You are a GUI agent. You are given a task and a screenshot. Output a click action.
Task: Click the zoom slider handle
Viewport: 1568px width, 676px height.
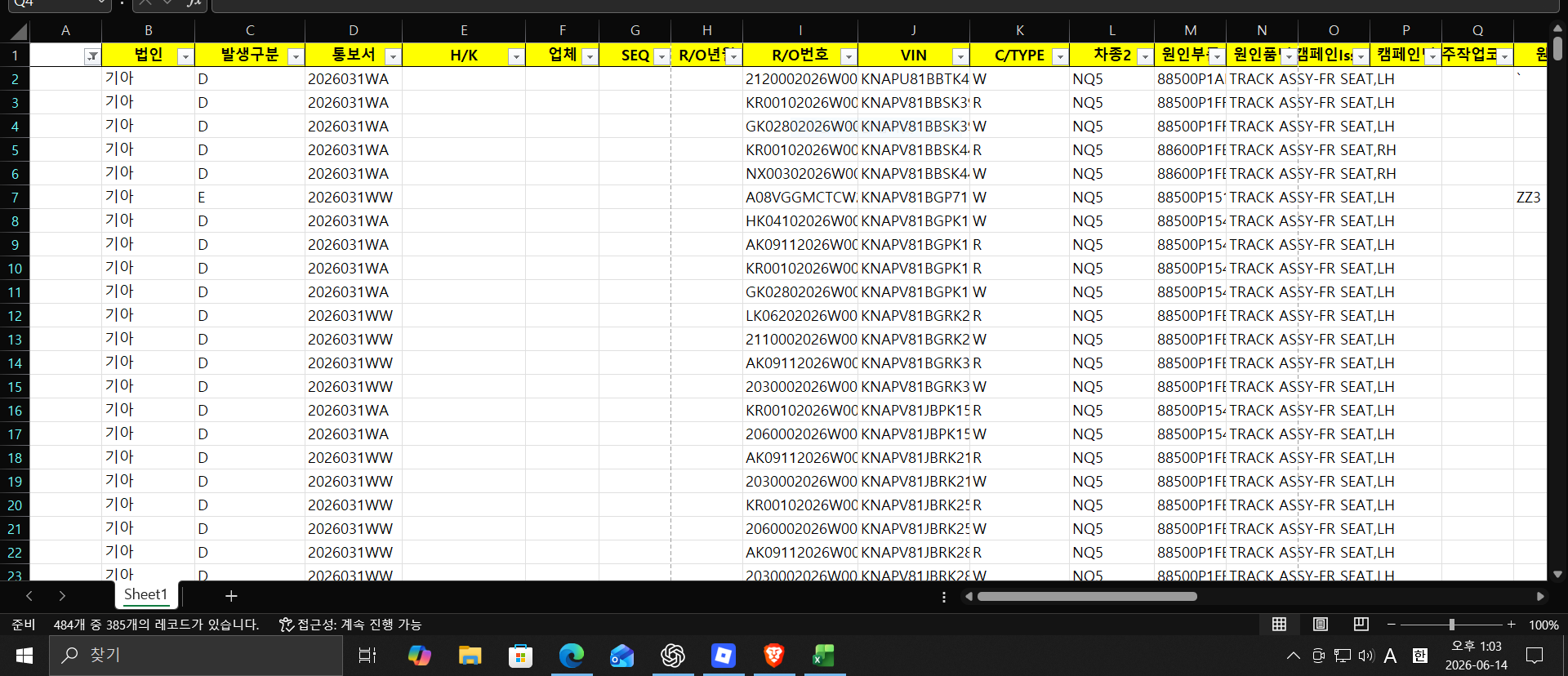tap(1451, 625)
